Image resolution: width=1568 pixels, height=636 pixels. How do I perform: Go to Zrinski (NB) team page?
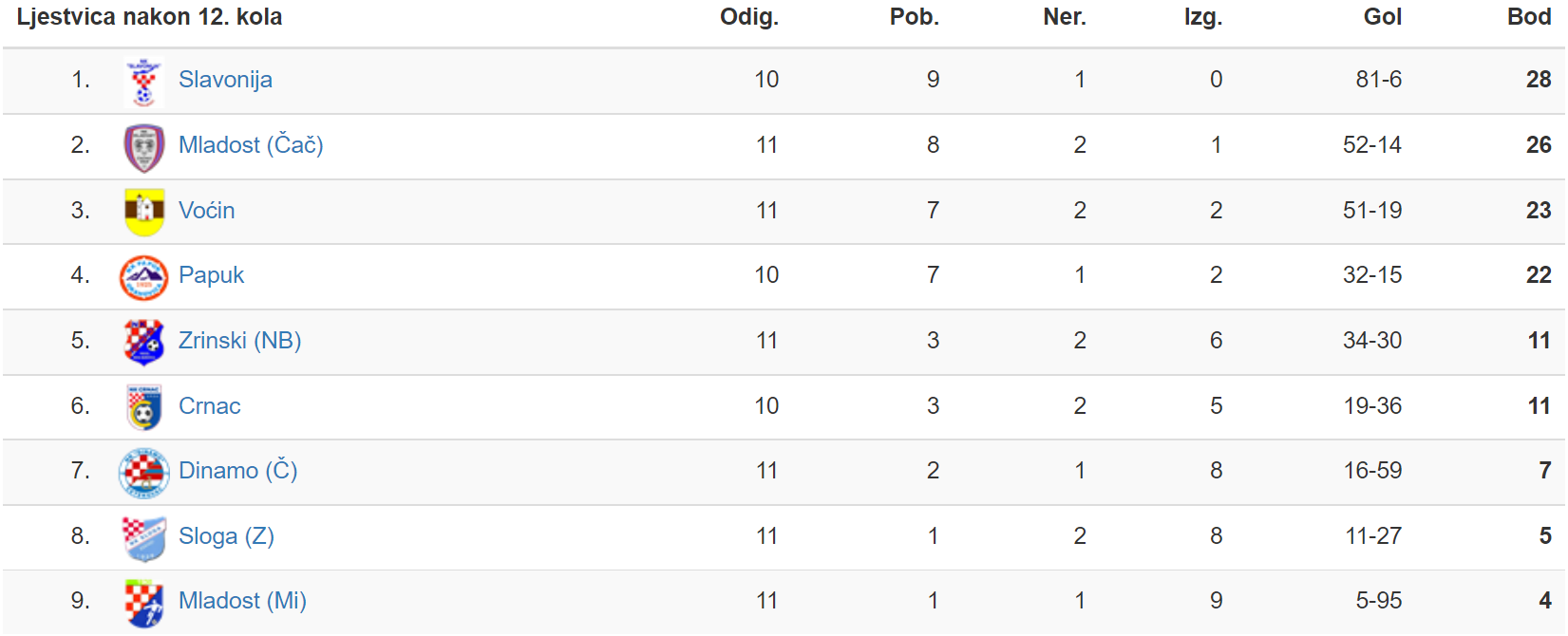[x=239, y=341]
